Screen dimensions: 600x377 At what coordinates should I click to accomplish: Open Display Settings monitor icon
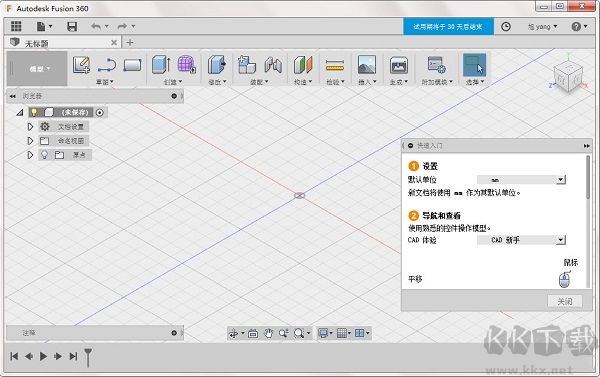coord(323,333)
